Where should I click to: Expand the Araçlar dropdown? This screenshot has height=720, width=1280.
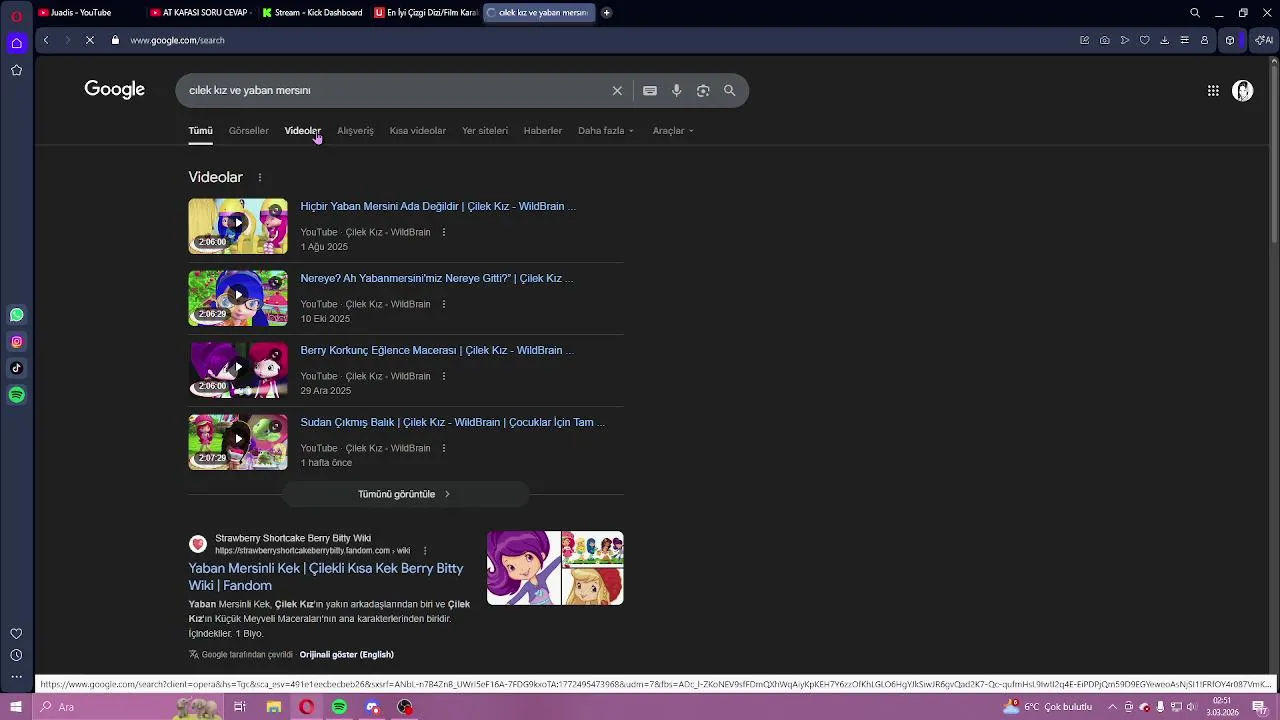(673, 131)
